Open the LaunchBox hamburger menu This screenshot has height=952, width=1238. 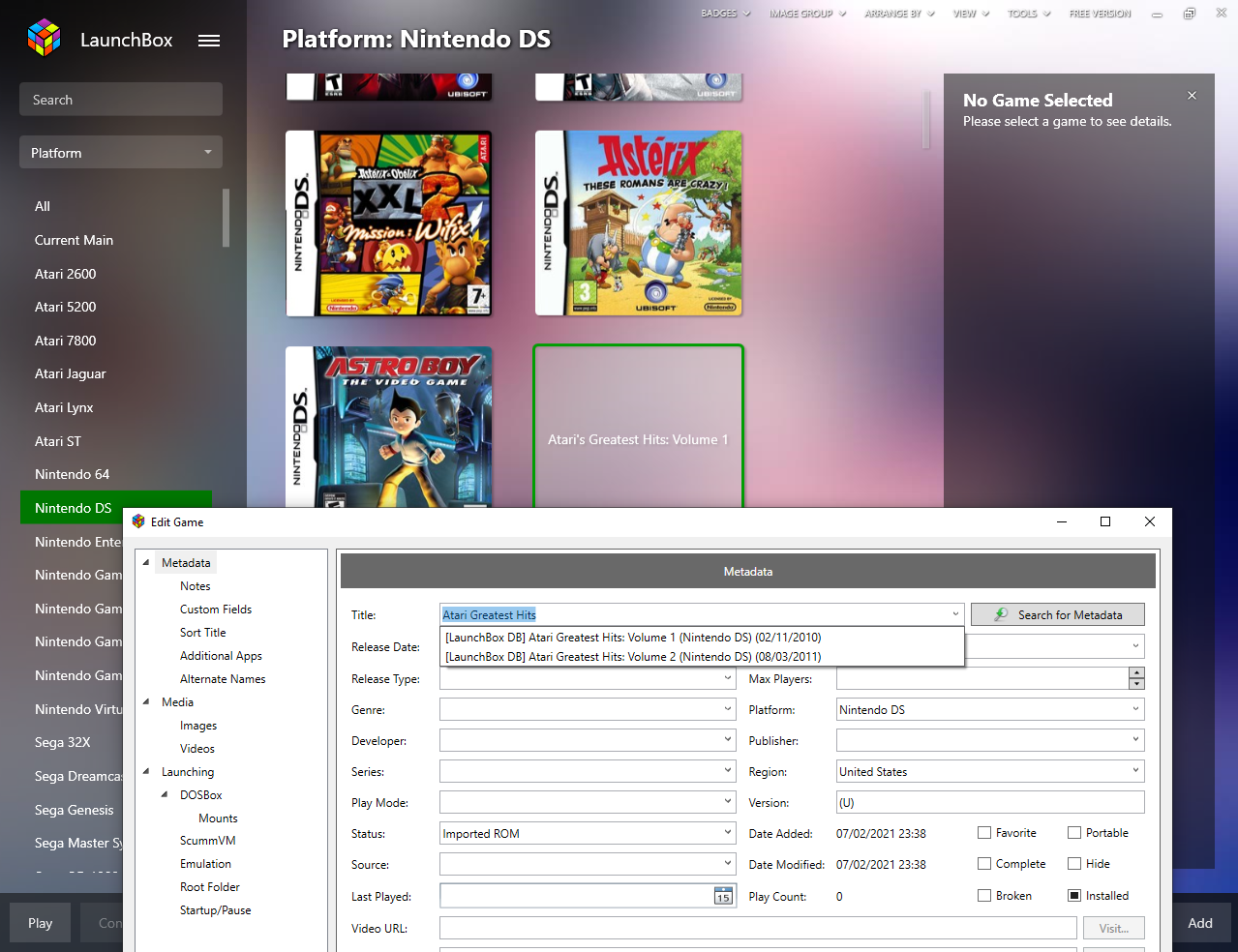pos(209,41)
